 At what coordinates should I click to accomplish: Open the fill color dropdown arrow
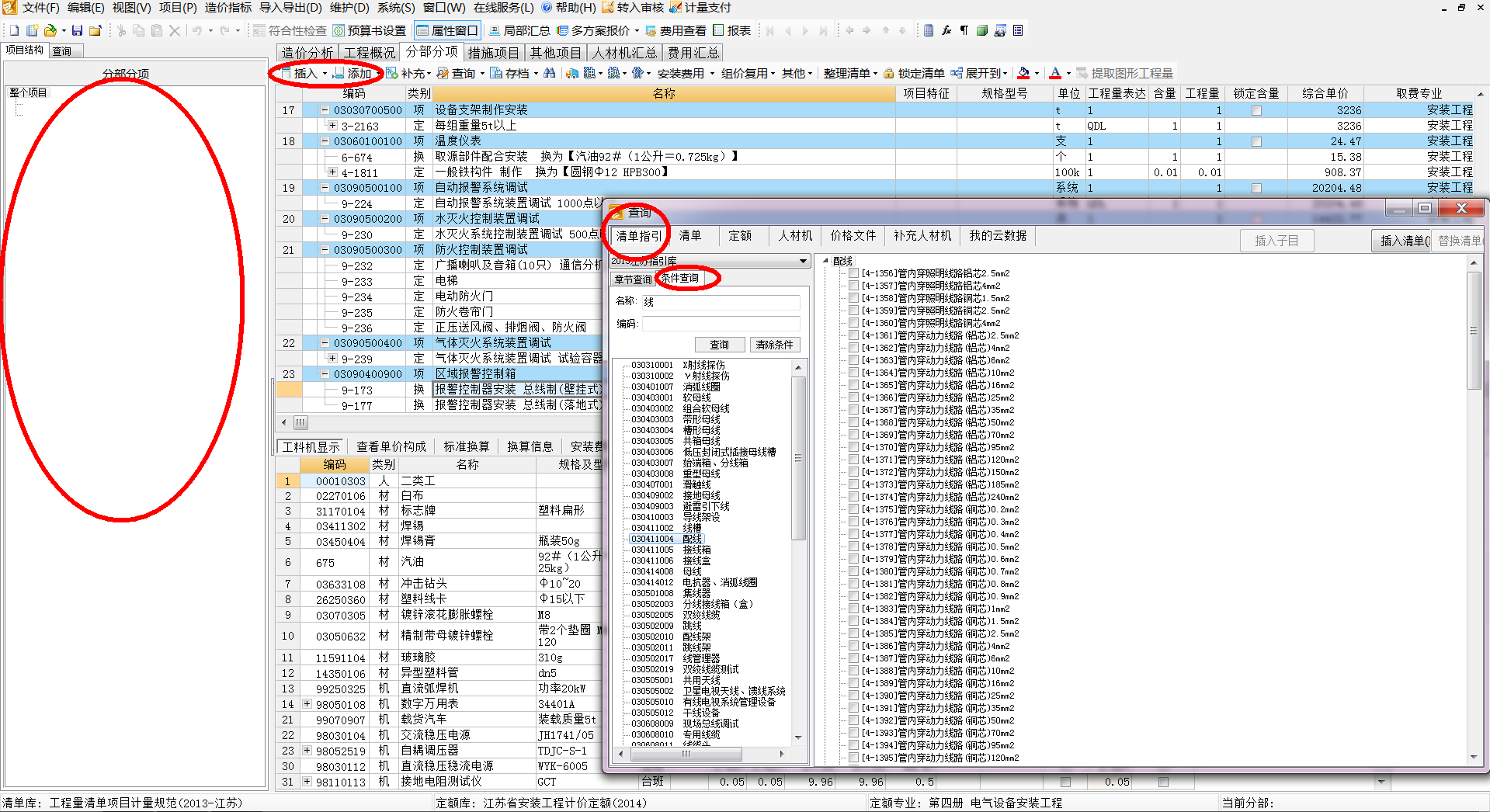tap(1037, 74)
